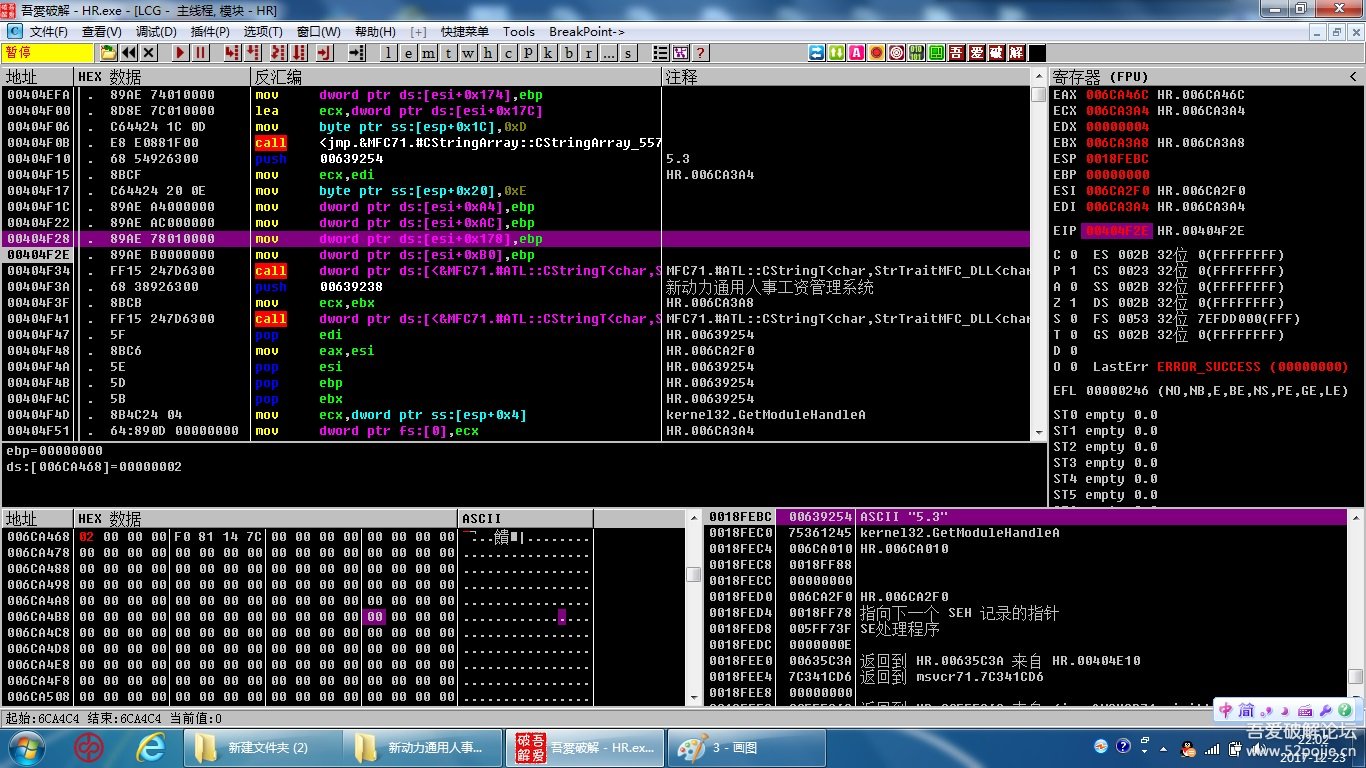Open Handles window with the h button
This screenshot has width=1366, height=768.
(x=489, y=53)
